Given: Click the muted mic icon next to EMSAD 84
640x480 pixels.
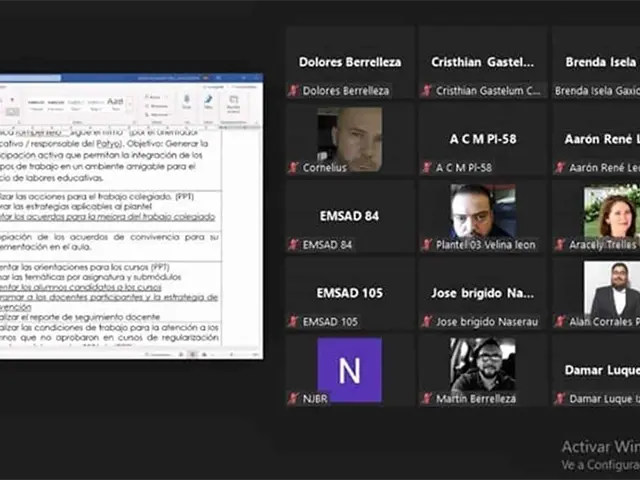Looking at the screenshot, I should [x=294, y=244].
